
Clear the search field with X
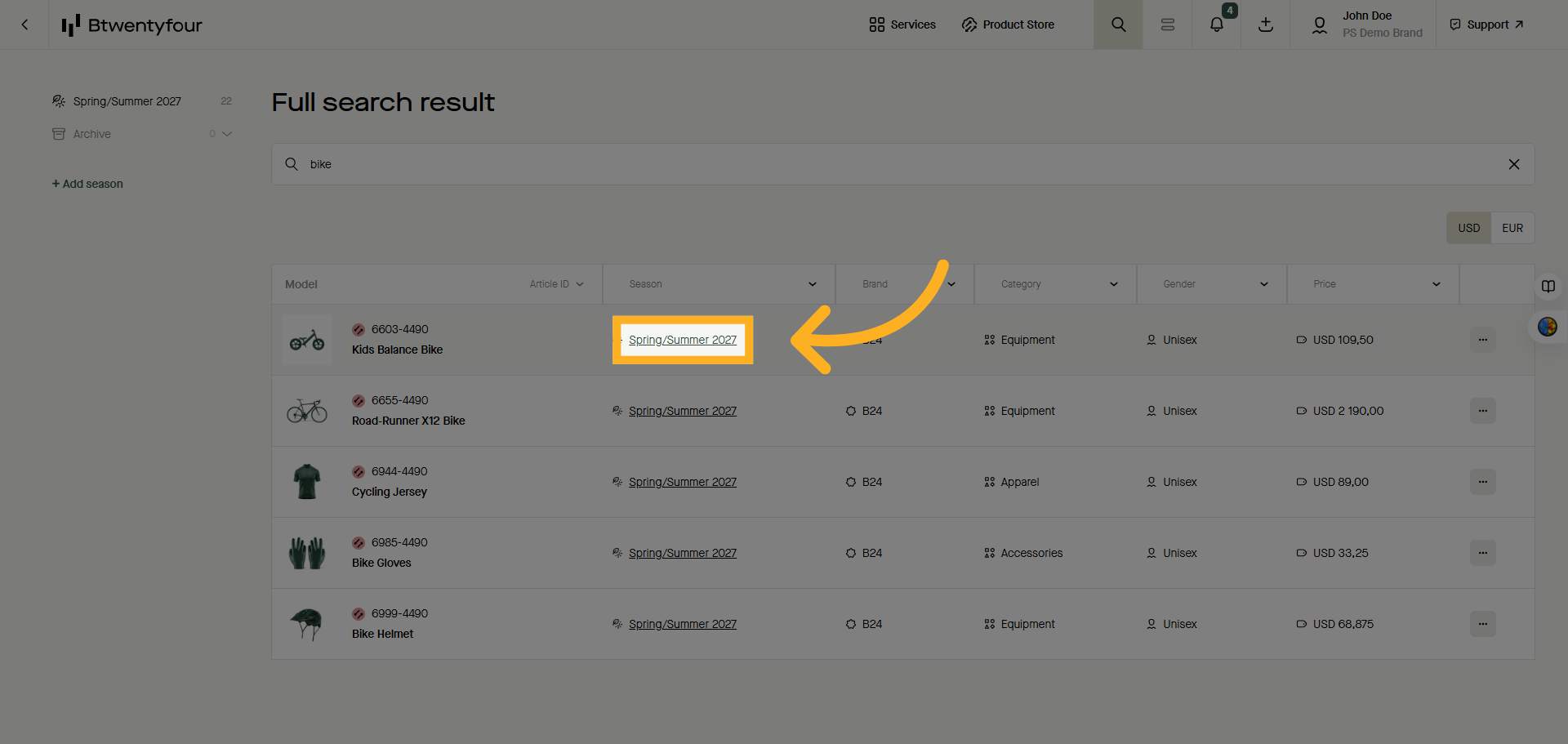tap(1513, 164)
